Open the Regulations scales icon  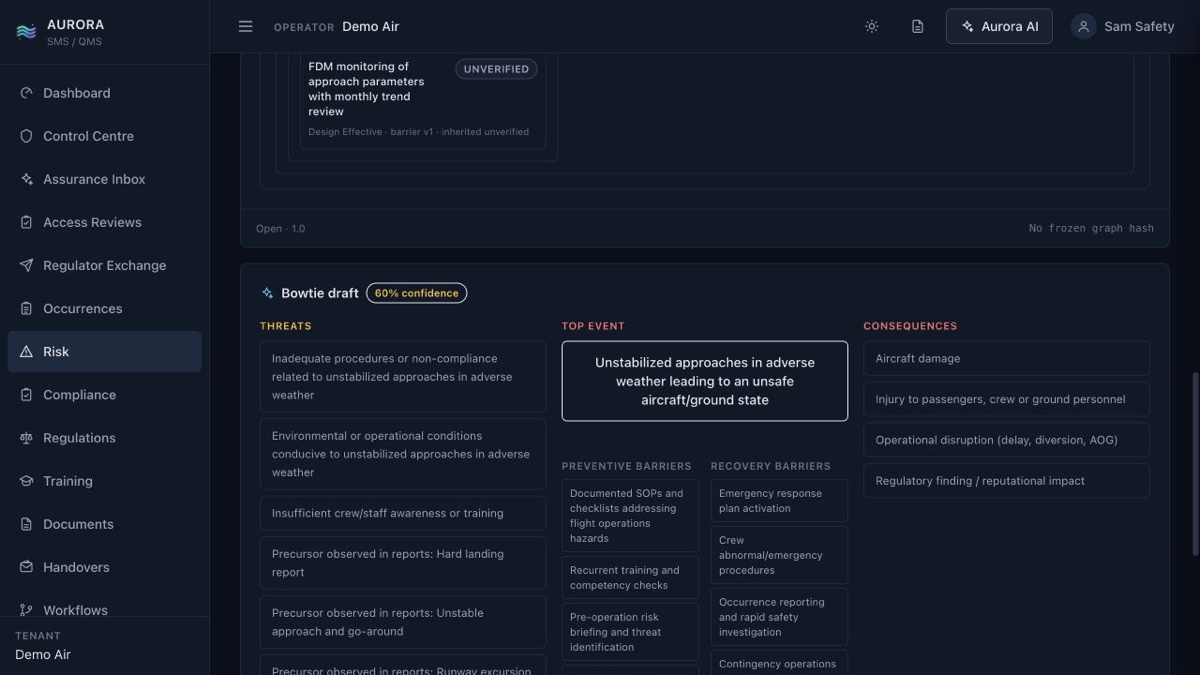tap(27, 438)
